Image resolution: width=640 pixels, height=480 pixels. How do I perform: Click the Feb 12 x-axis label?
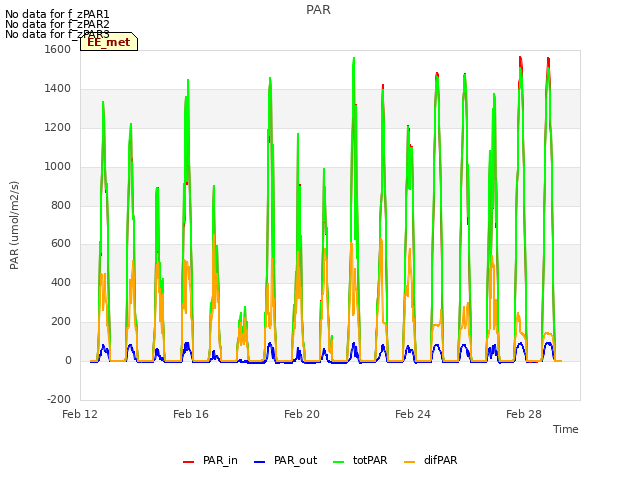click(x=80, y=414)
